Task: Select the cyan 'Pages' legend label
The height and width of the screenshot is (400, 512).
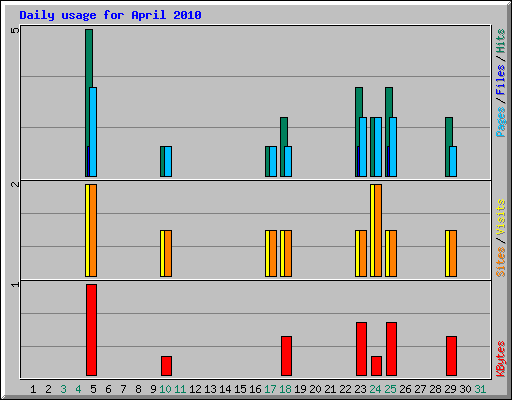Action: pyautogui.click(x=500, y=122)
